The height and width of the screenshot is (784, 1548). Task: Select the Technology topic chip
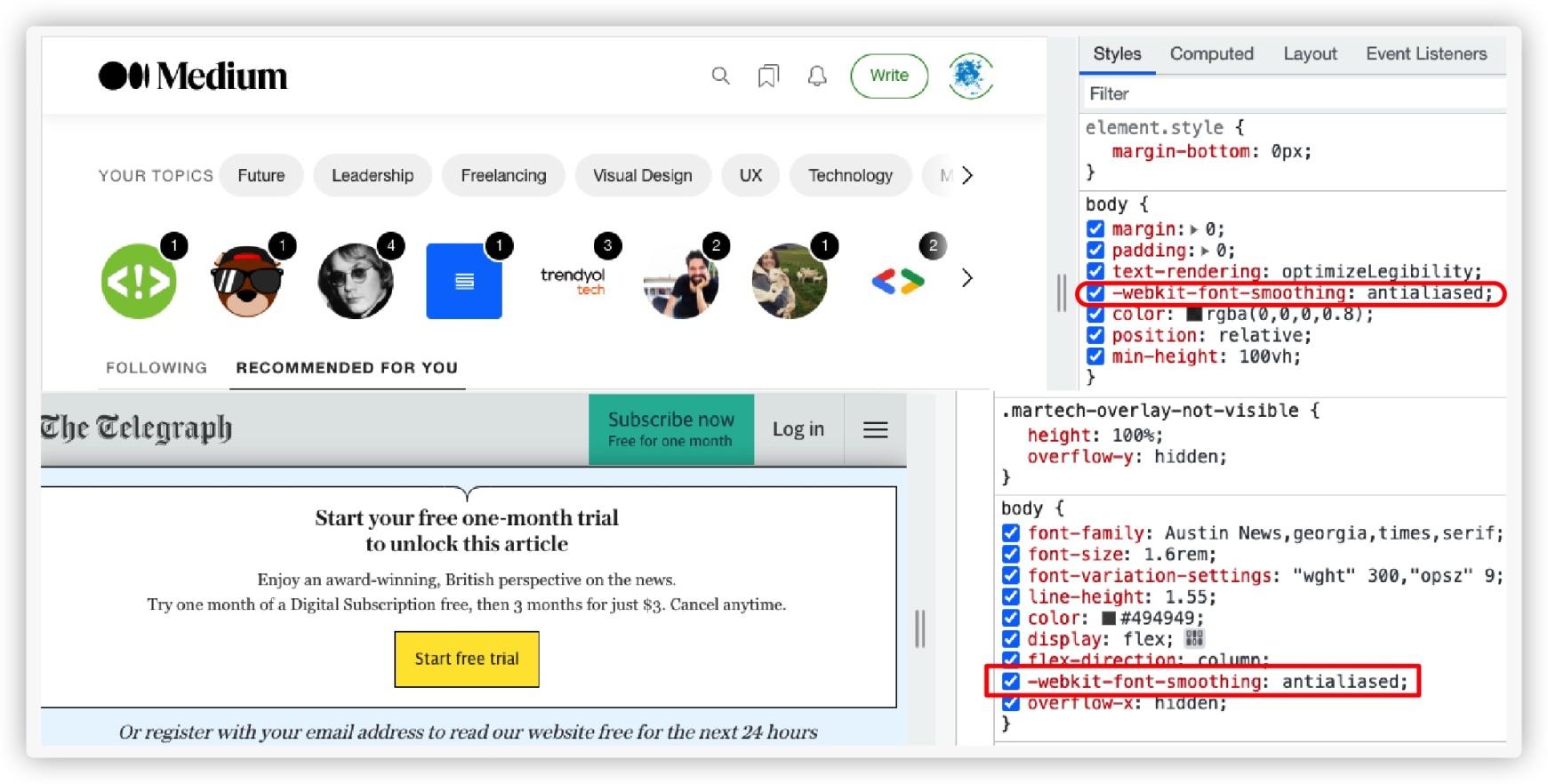click(850, 175)
